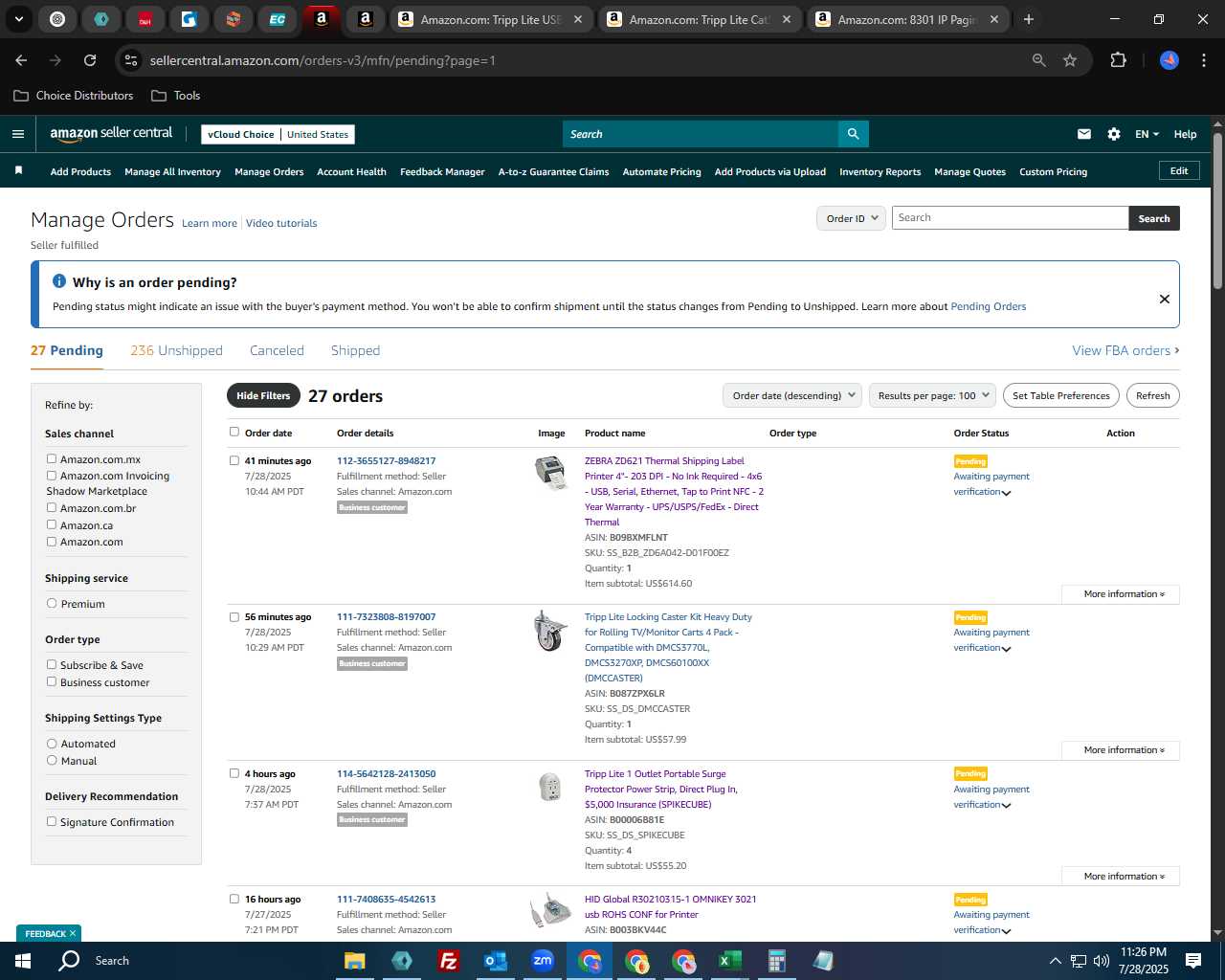Open FileZilla from taskbar

tap(448, 961)
